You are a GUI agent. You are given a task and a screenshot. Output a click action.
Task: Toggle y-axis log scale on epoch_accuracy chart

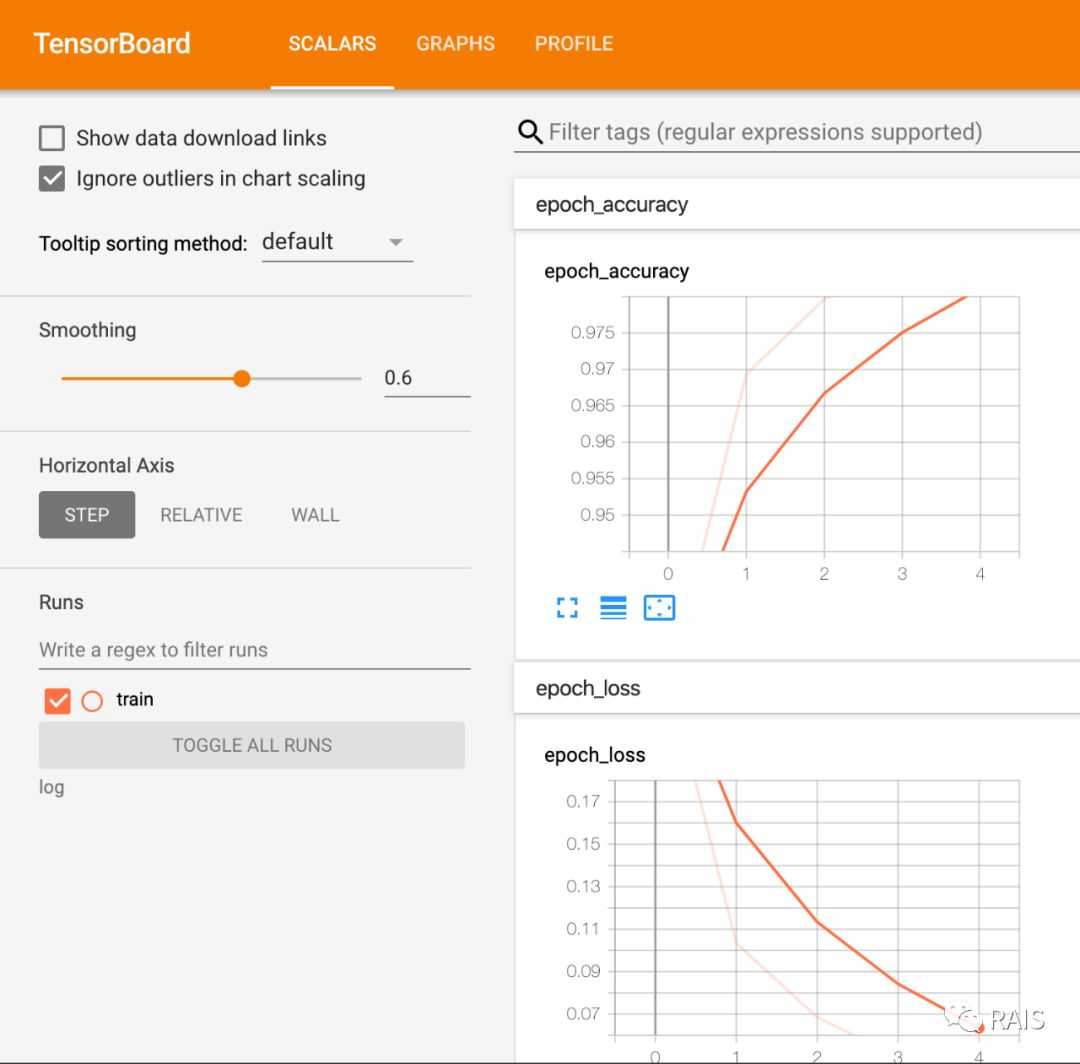coord(613,607)
